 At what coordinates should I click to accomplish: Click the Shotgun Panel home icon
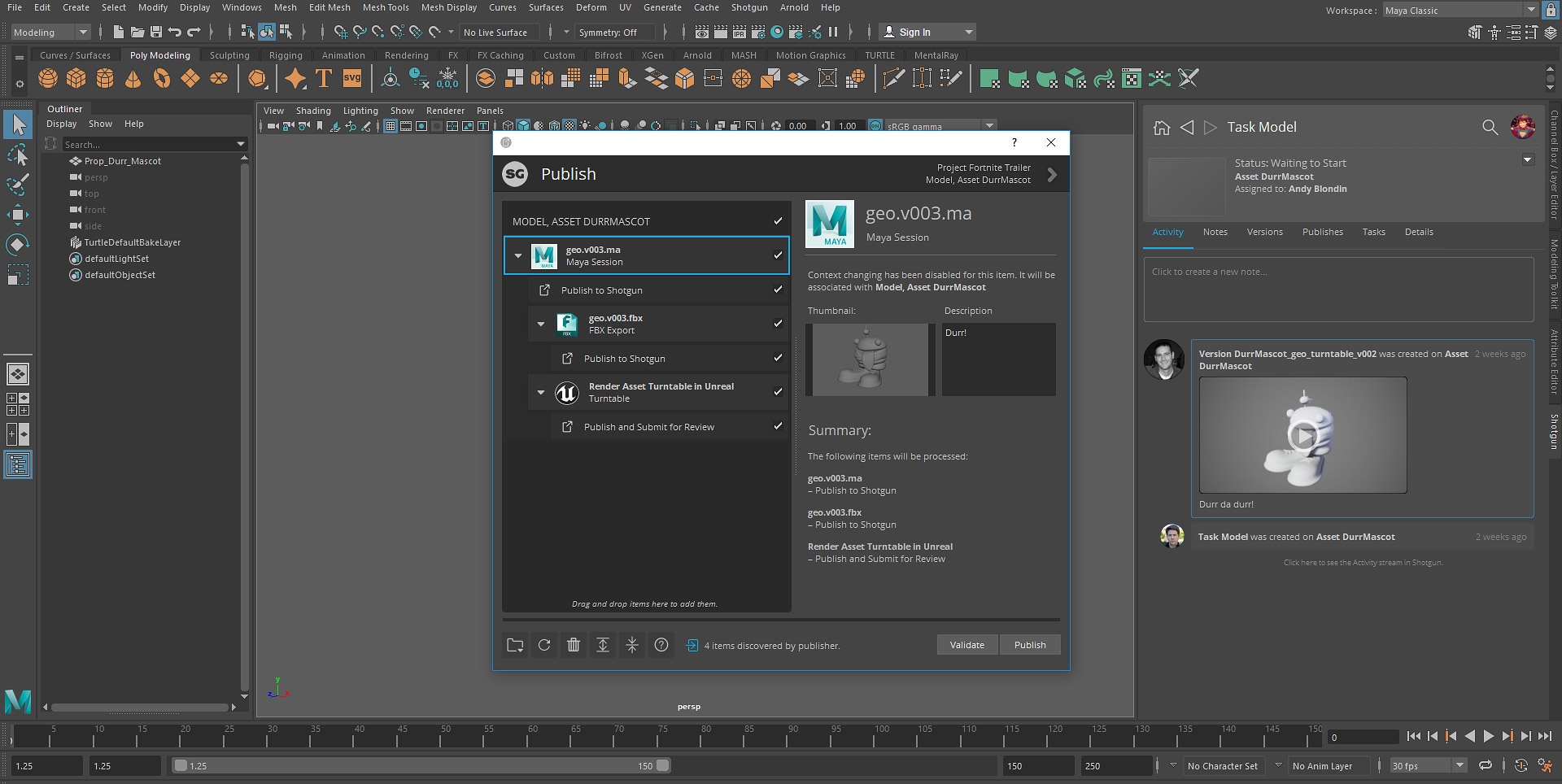click(1162, 128)
